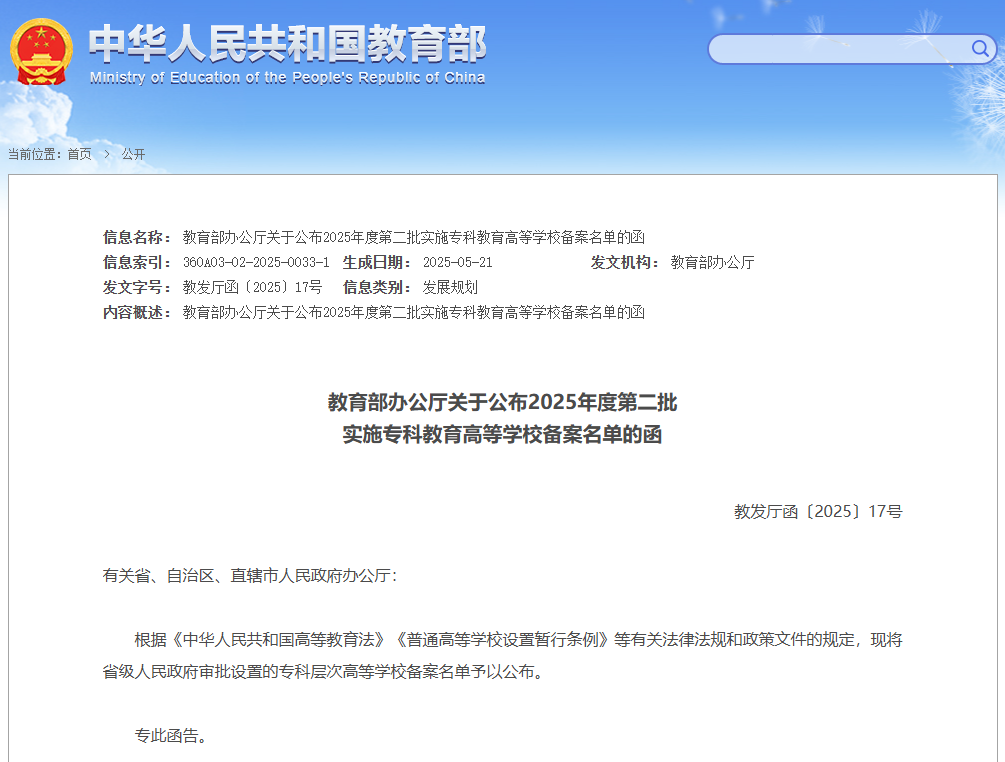Image resolution: width=1005 pixels, height=762 pixels.
Task: Click the 内容概述 label
Action: point(137,312)
